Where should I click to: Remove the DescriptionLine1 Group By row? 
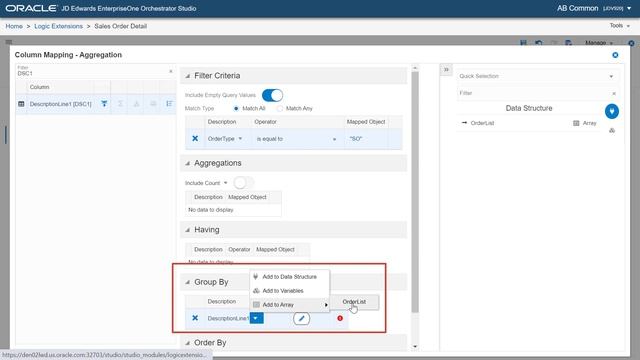point(195,318)
